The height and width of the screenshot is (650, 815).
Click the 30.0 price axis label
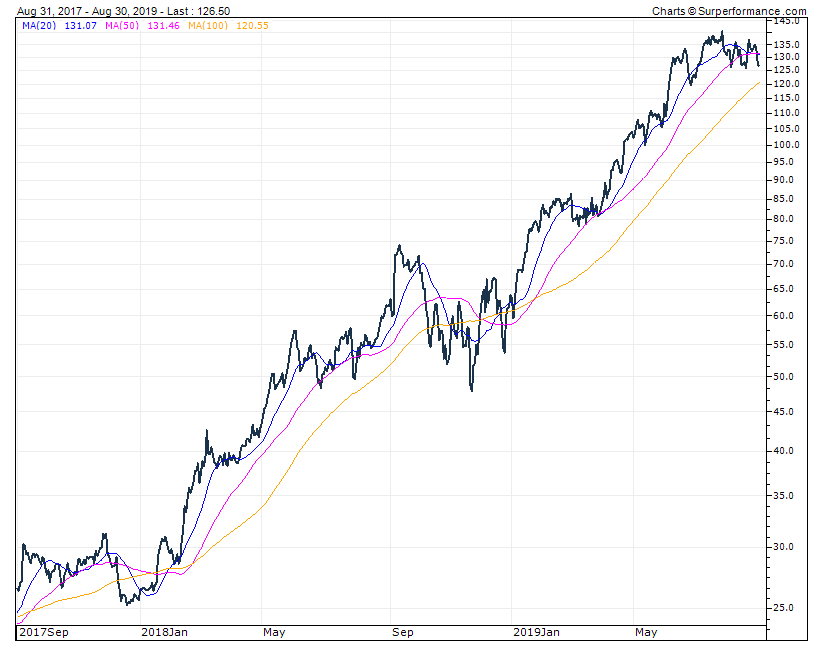(x=784, y=547)
